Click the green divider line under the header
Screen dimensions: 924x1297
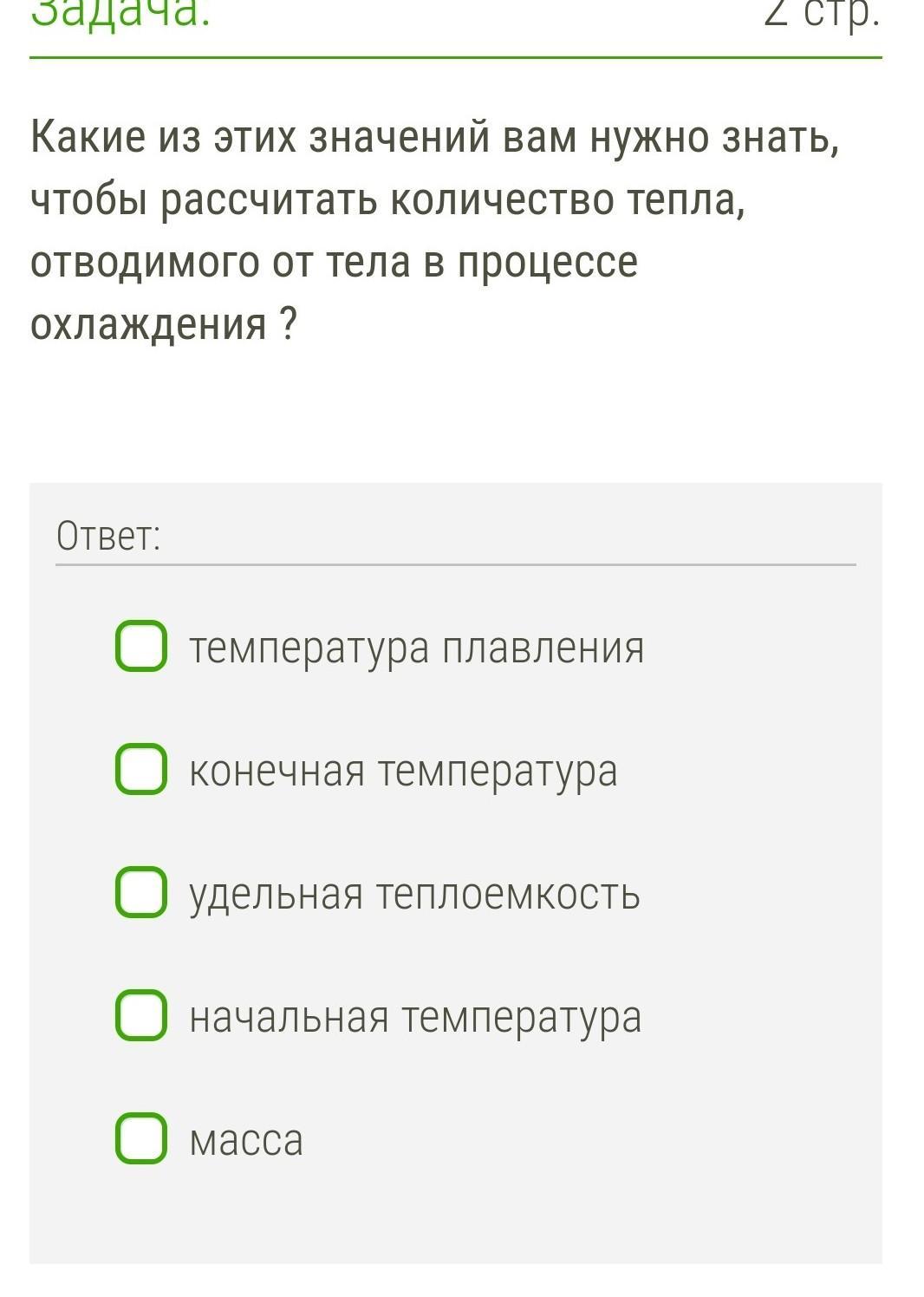[456, 58]
